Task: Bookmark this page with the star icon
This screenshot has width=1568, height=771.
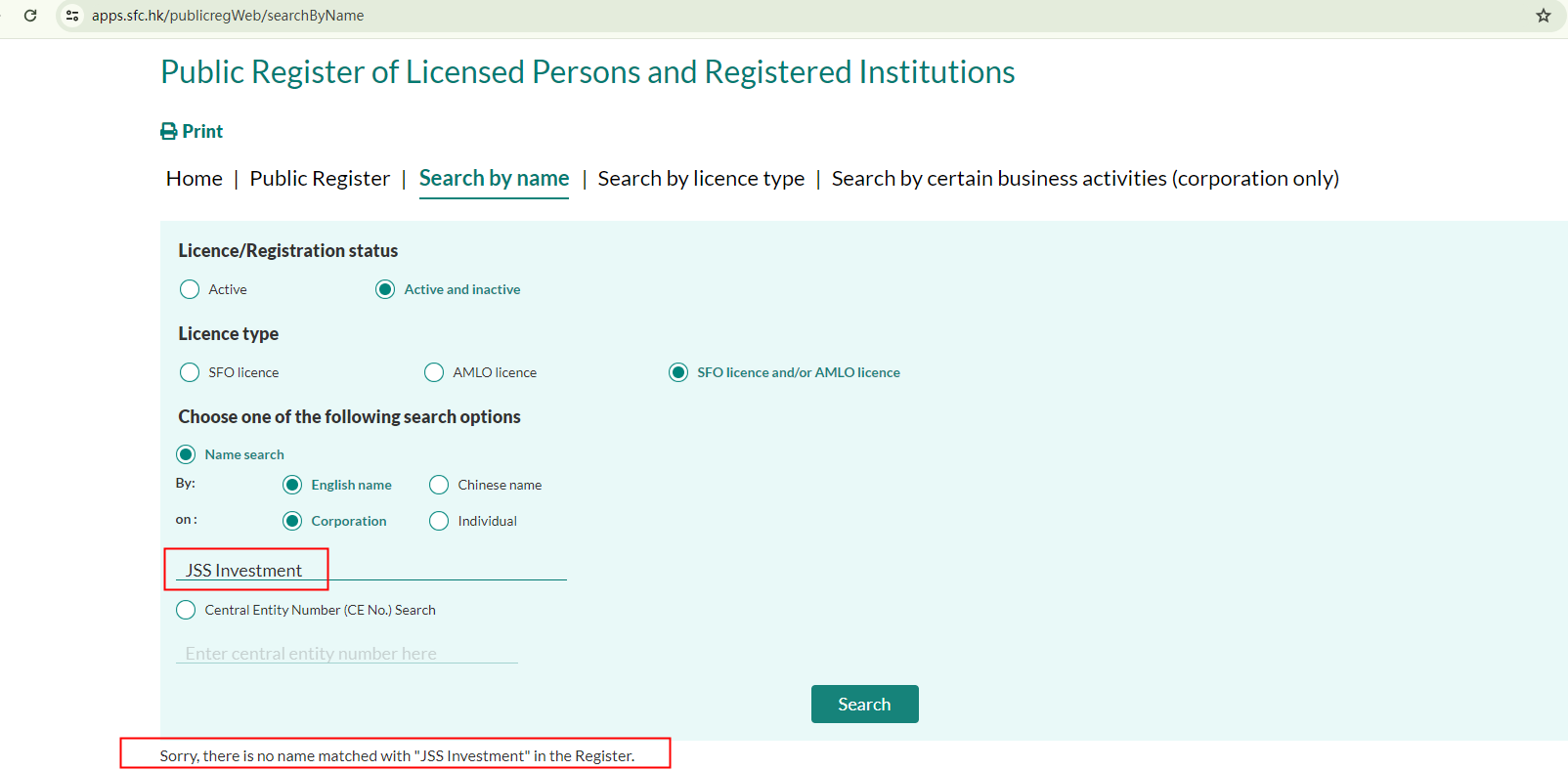Action: pyautogui.click(x=1544, y=16)
